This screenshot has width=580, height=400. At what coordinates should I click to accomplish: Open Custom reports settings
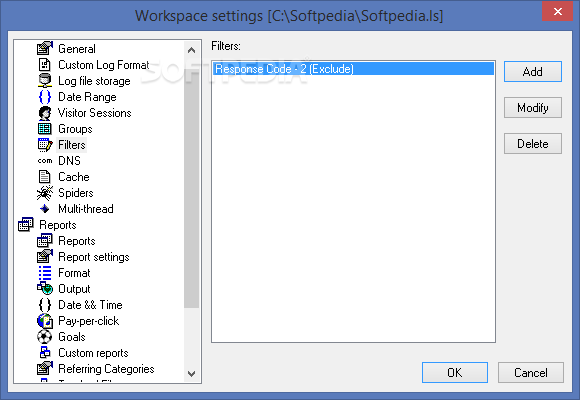(x=94, y=353)
